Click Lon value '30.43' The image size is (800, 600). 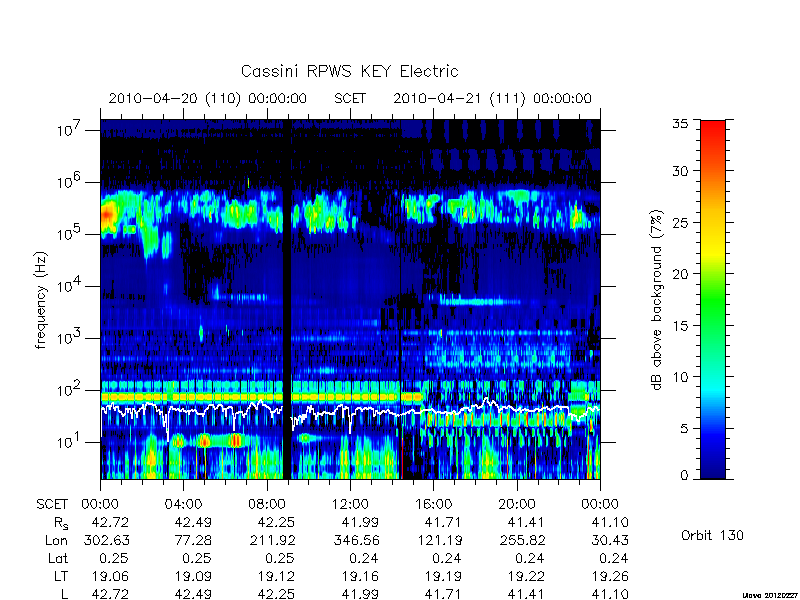[609, 540]
